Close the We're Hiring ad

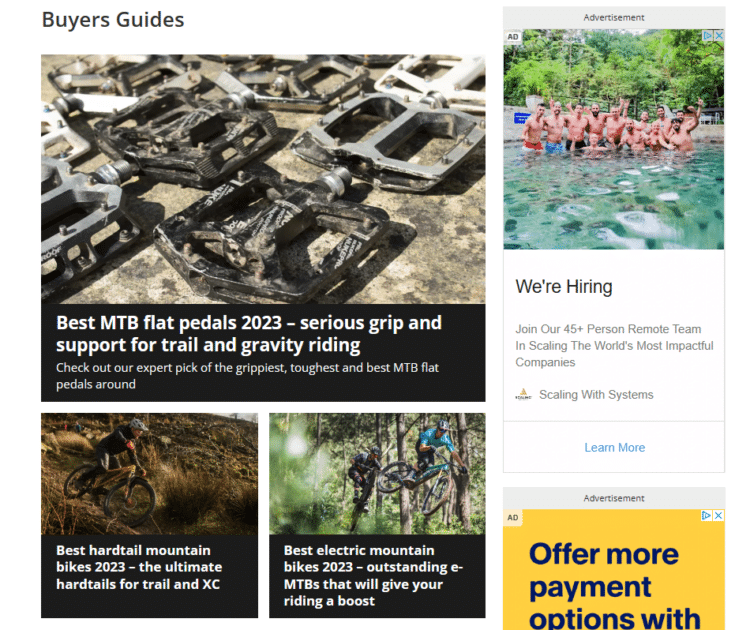click(719, 36)
